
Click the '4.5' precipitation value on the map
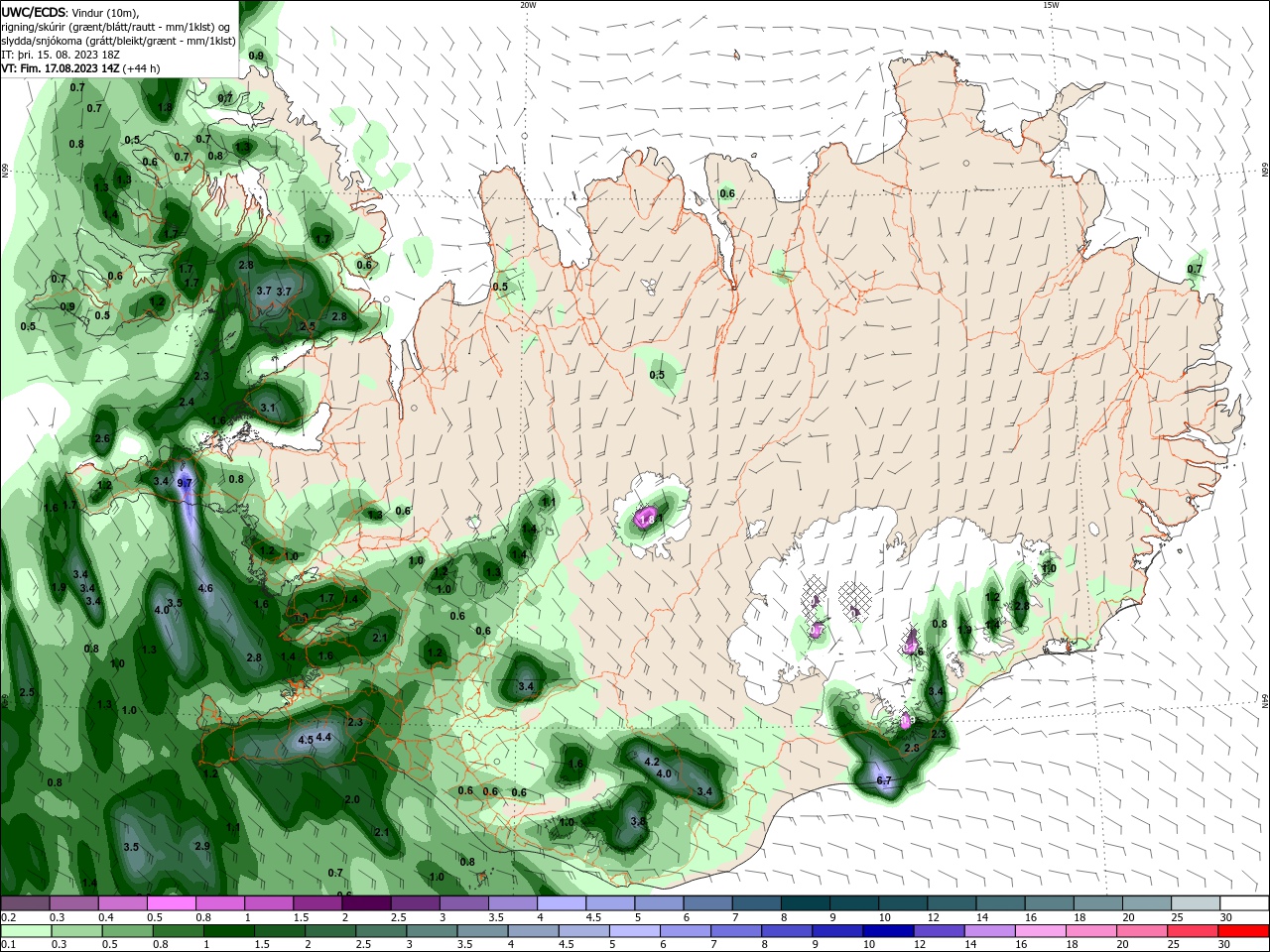[x=306, y=740]
